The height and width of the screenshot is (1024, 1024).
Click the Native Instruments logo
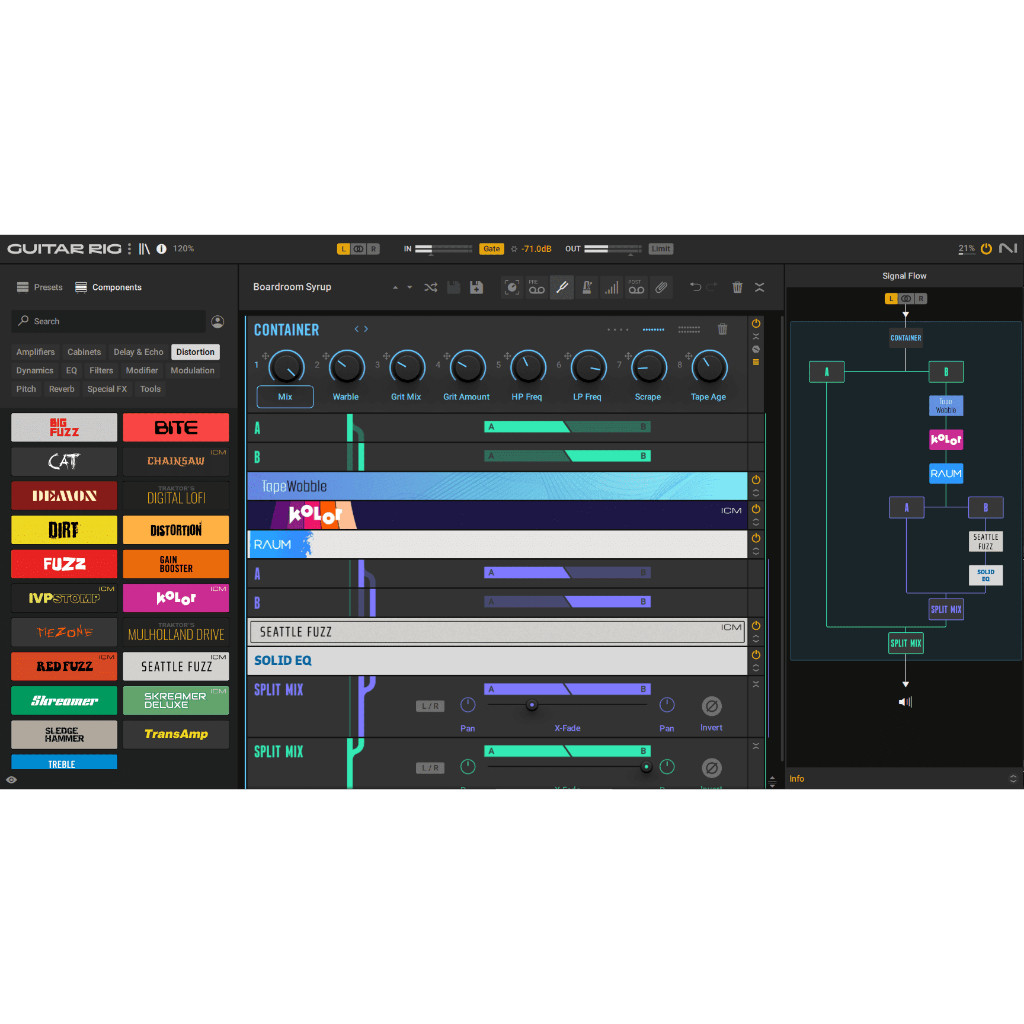pos(1008,248)
